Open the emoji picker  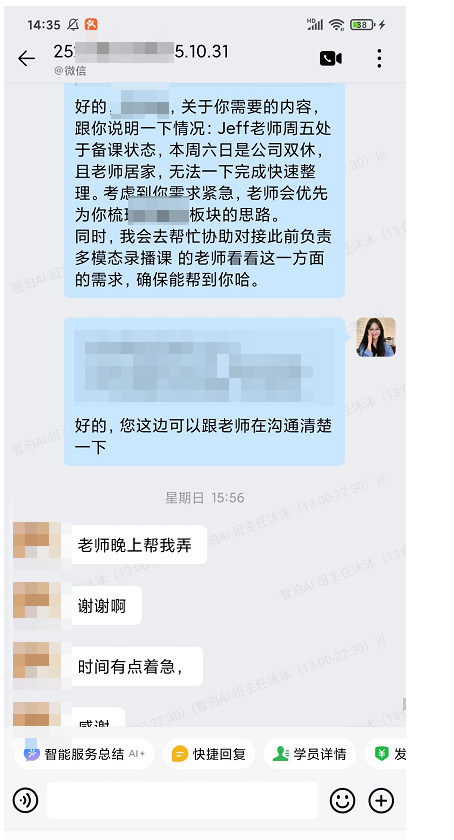(x=342, y=801)
